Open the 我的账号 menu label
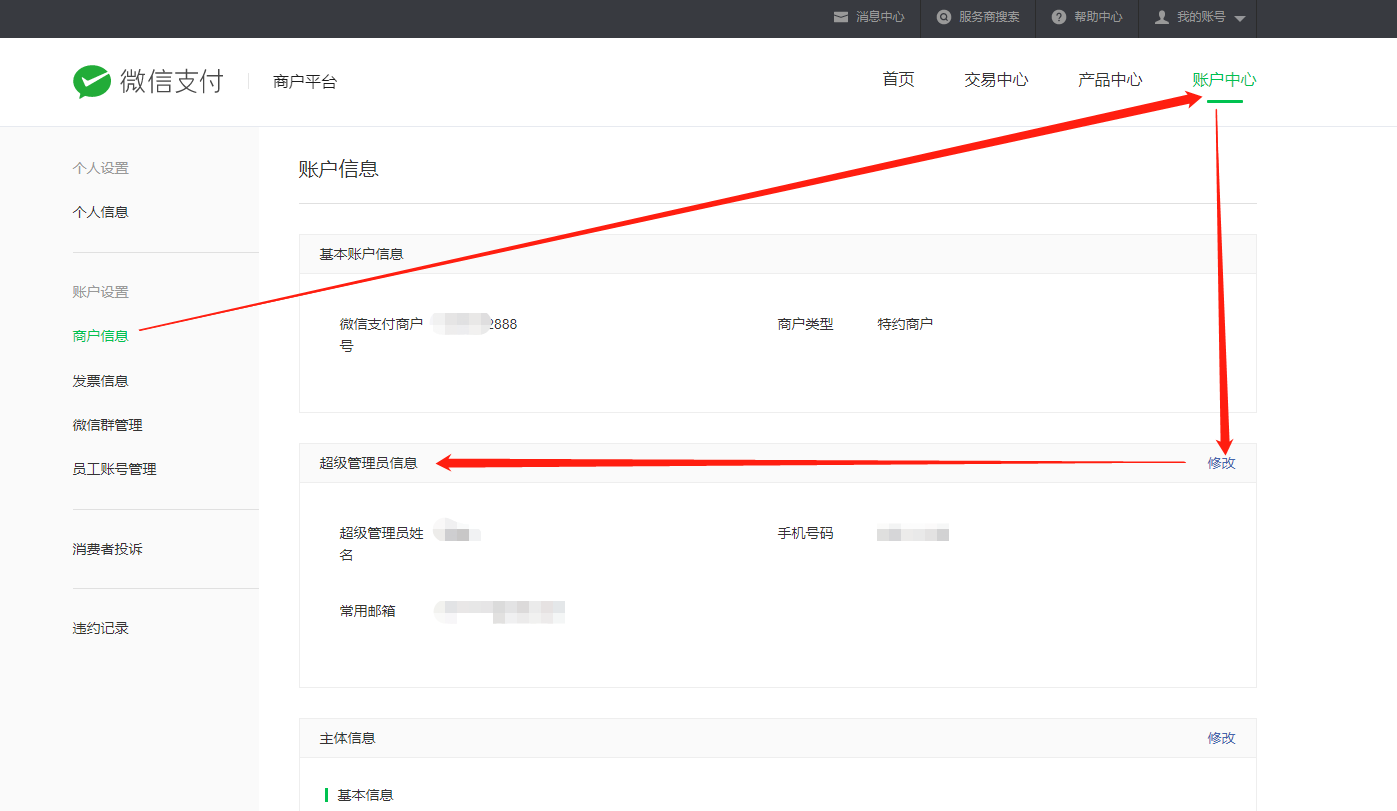The height and width of the screenshot is (811, 1397). tap(1201, 17)
